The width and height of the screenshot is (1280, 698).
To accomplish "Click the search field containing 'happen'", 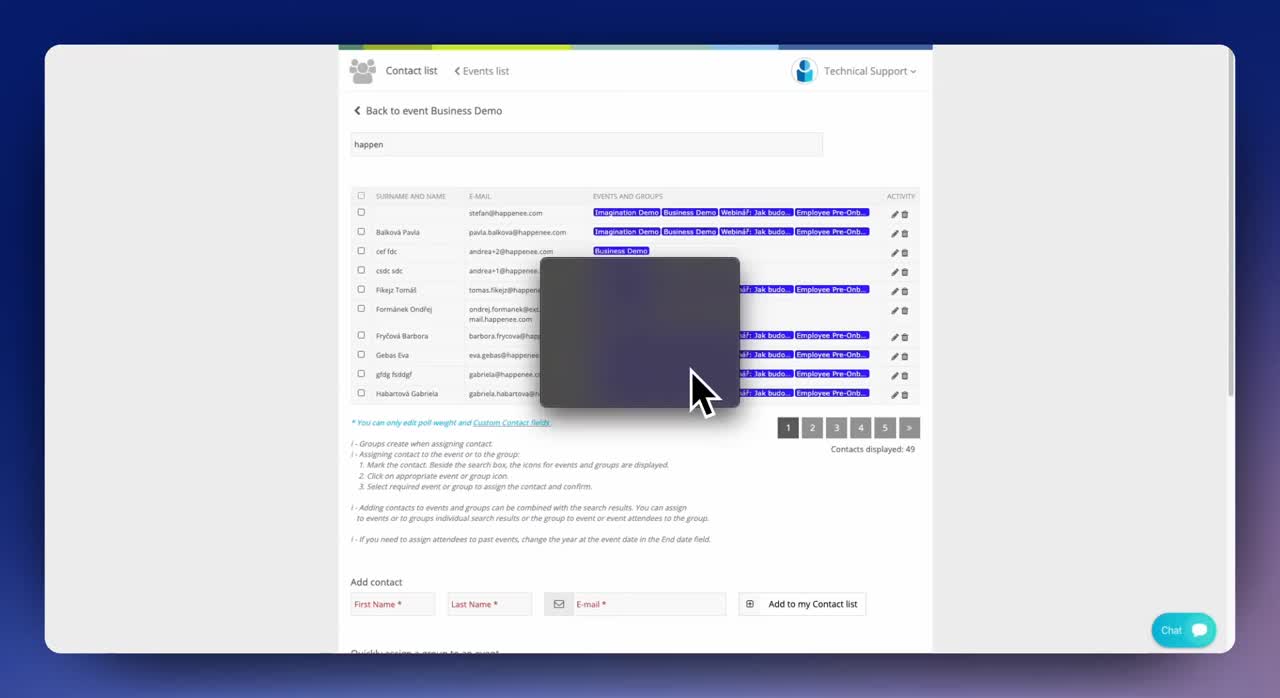I will (x=586, y=144).
